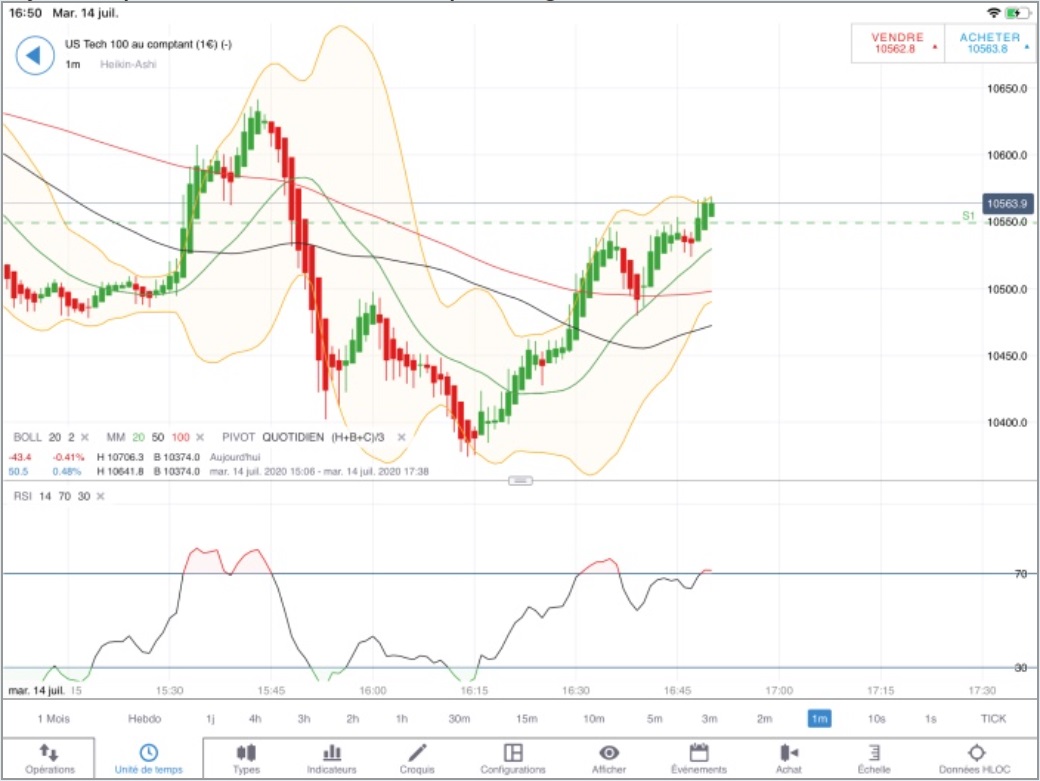Toggle the Données HLOC crosshair
Screen dimensions: 1040x781
(974, 759)
